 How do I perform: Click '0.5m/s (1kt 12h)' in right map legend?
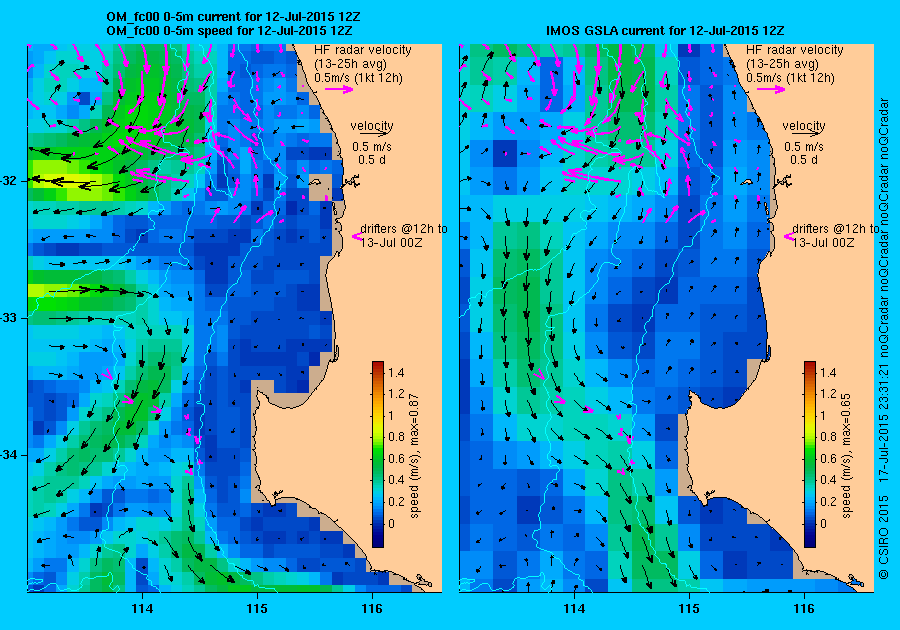coord(790,77)
